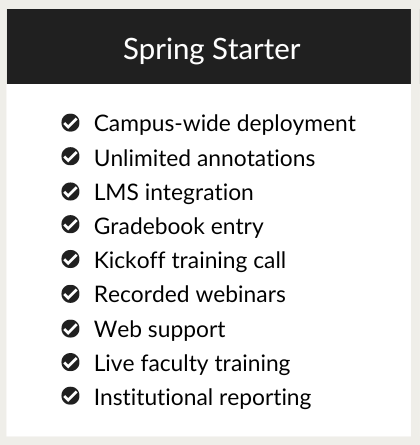Viewport: 420px width, 445px height.
Task: Click the check icon beside Gradebook entry
Action: point(70,226)
